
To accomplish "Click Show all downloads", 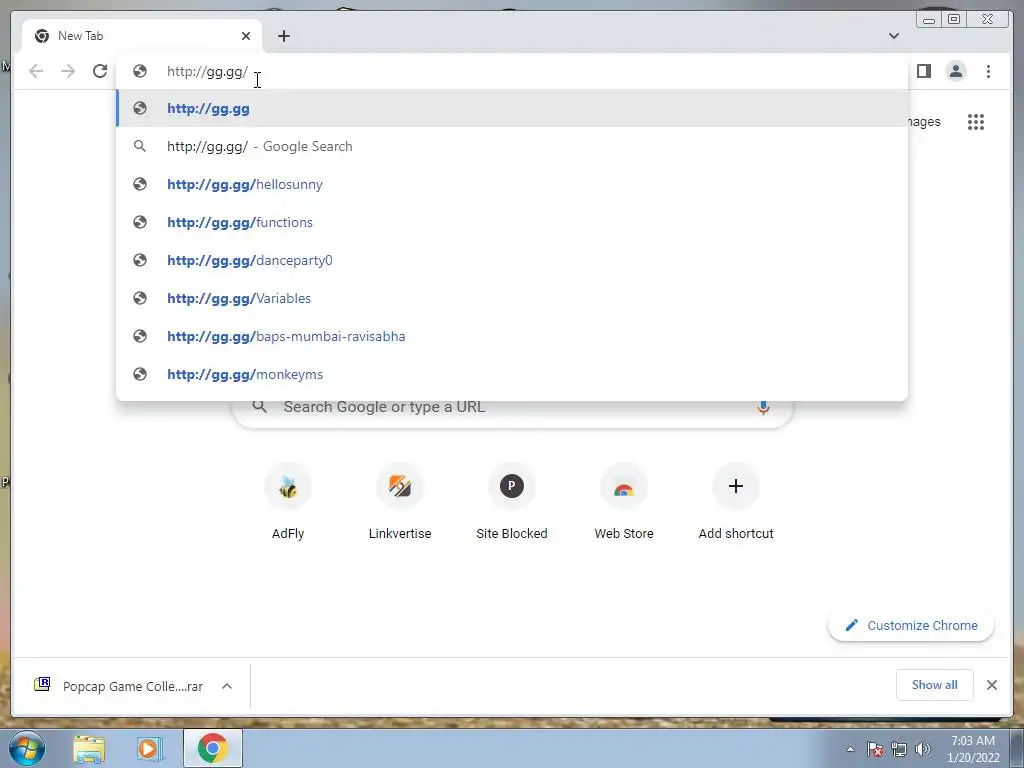I will 935,684.
